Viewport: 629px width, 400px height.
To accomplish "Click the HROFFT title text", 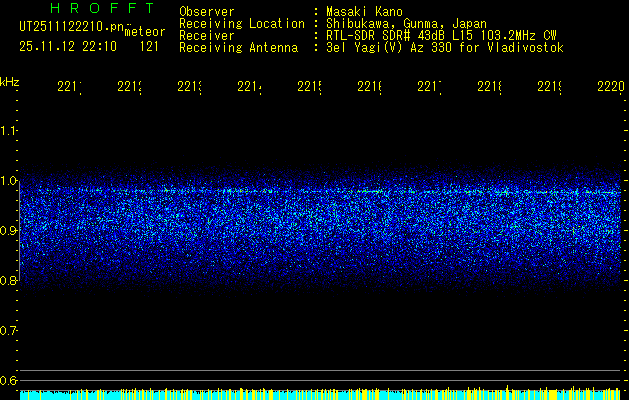I will 102,8.
